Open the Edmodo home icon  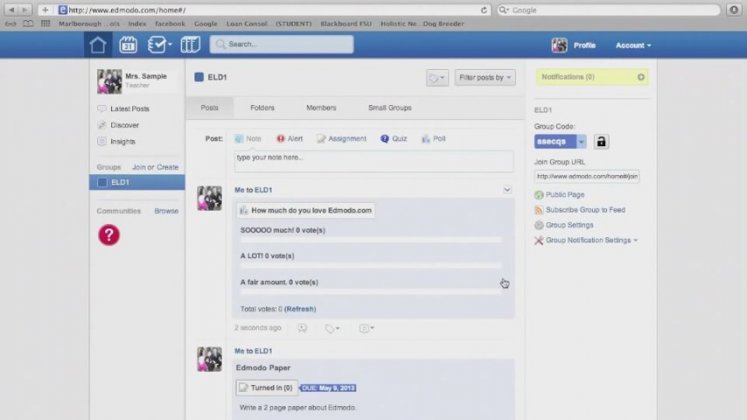(x=98, y=45)
